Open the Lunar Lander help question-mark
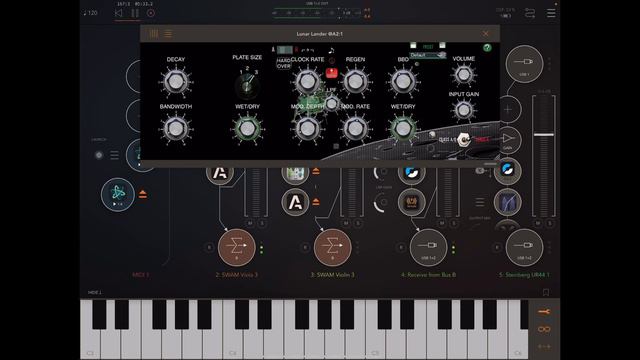640x360 pixels. click(487, 48)
